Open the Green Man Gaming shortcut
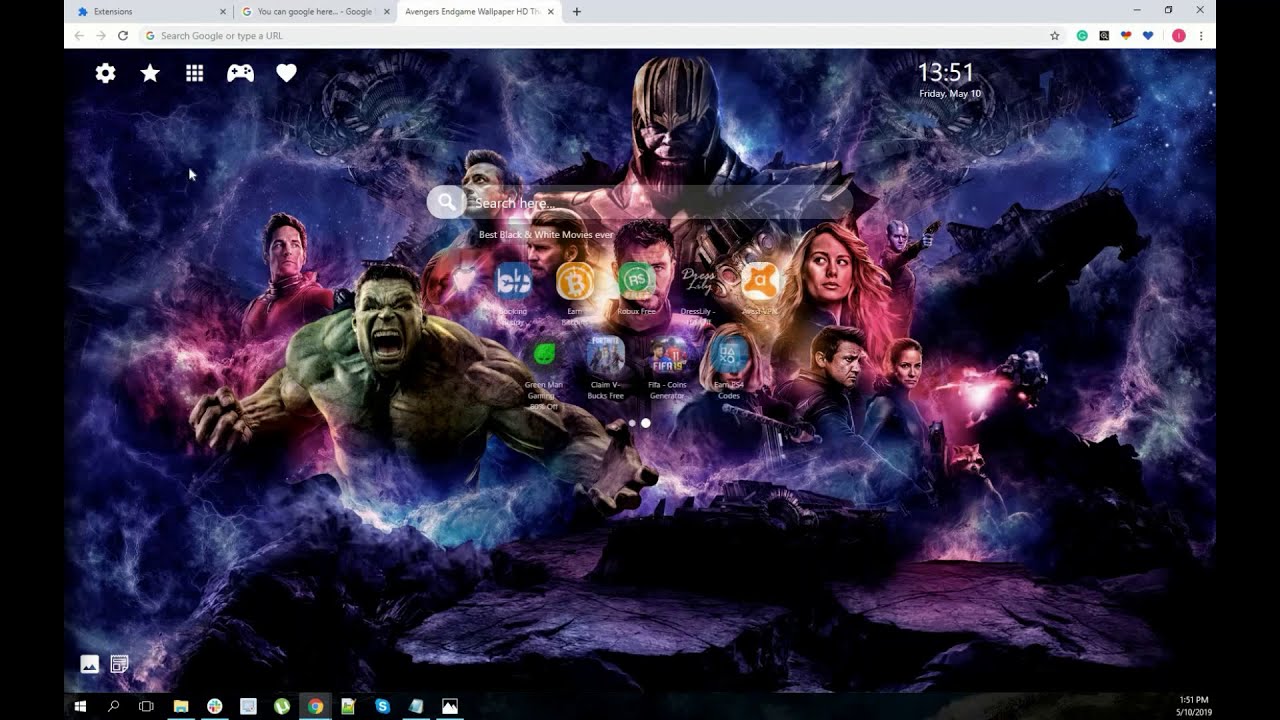This screenshot has height=720, width=1280. (x=544, y=354)
